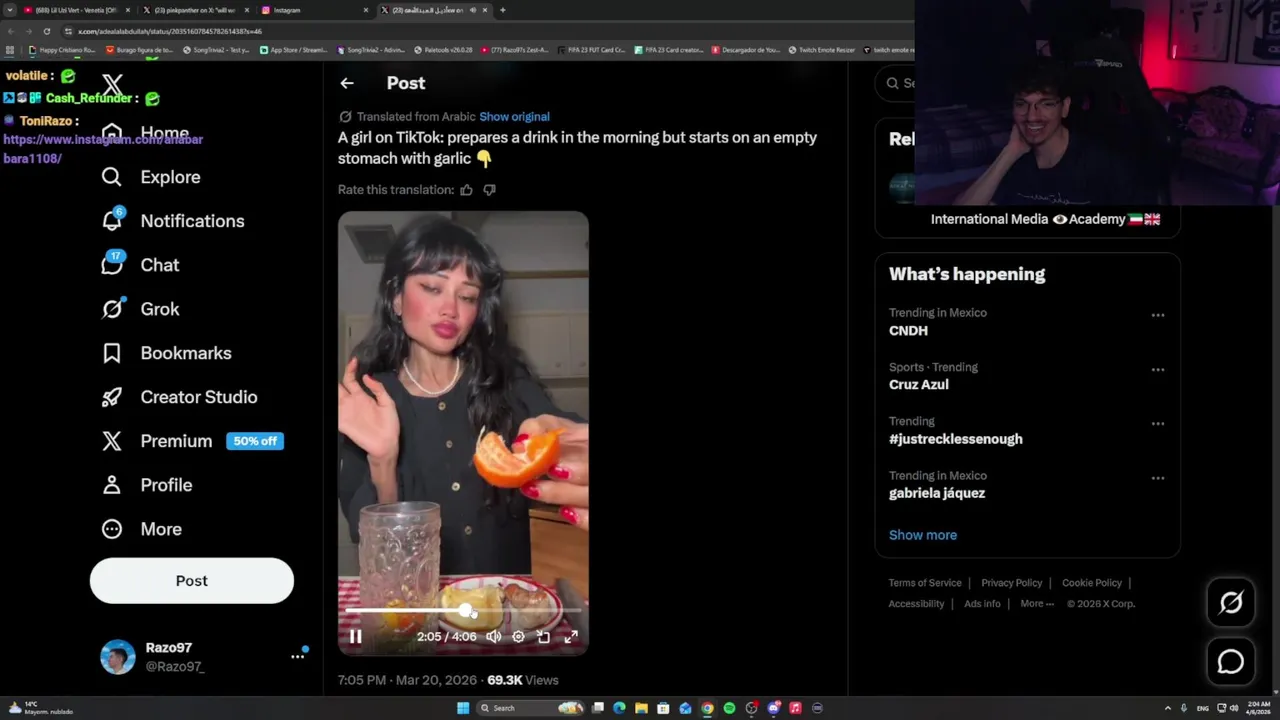Open Terms of Service link
The width and height of the screenshot is (1280, 720).
point(925,583)
